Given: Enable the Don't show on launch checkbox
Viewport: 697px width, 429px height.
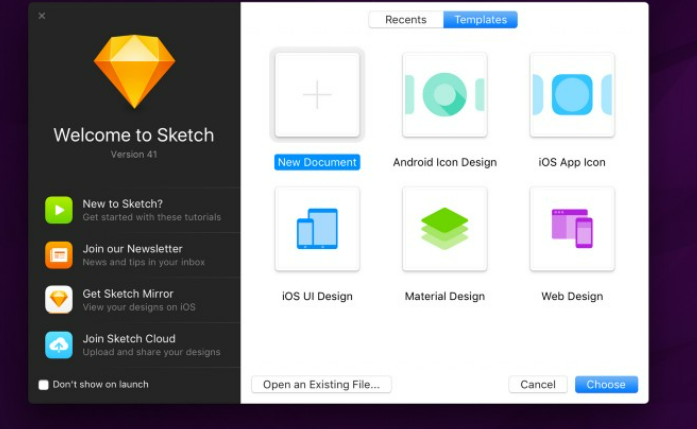Looking at the screenshot, I should [43, 385].
